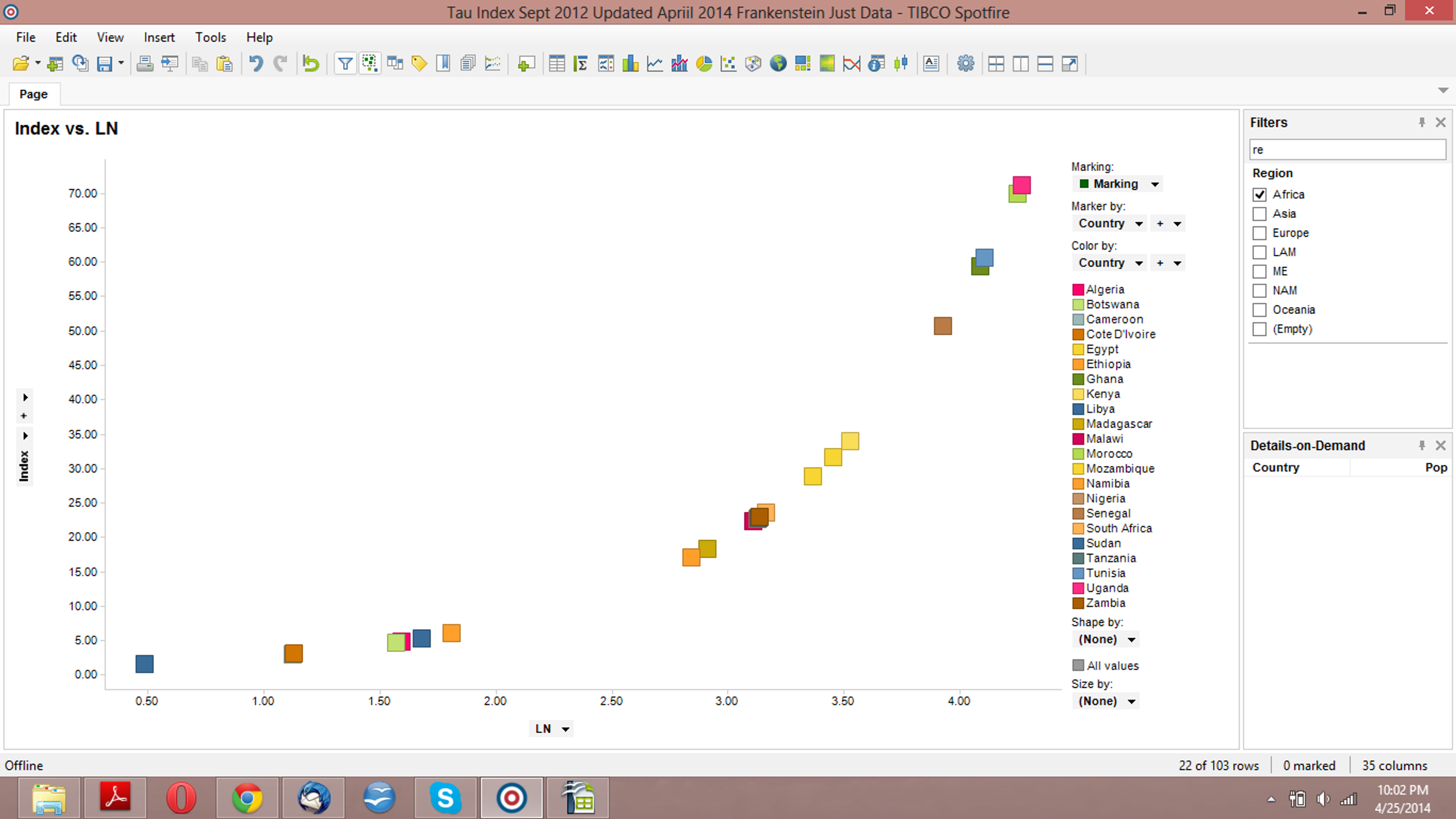The image size is (1456, 819).
Task: Open the settings gear icon in toolbar
Action: pyautogui.click(x=965, y=64)
